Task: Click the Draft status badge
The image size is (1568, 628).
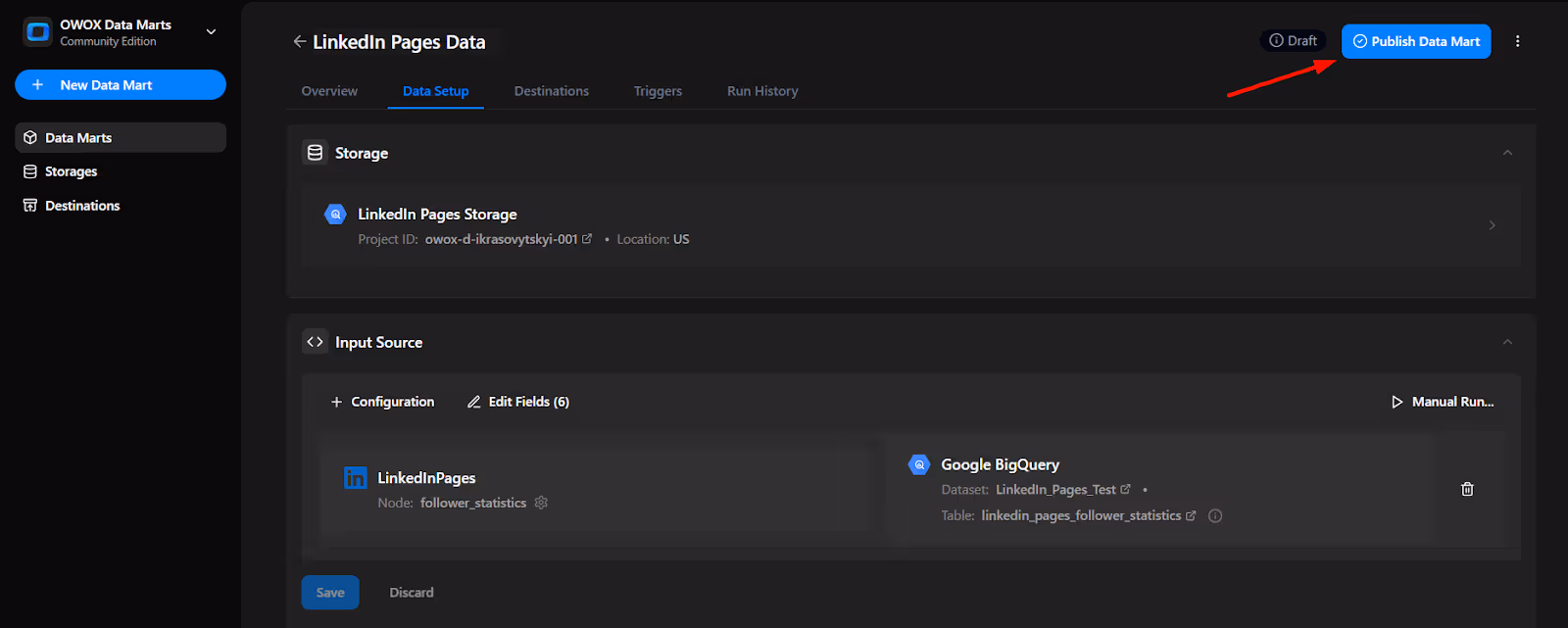Action: click(x=1293, y=41)
